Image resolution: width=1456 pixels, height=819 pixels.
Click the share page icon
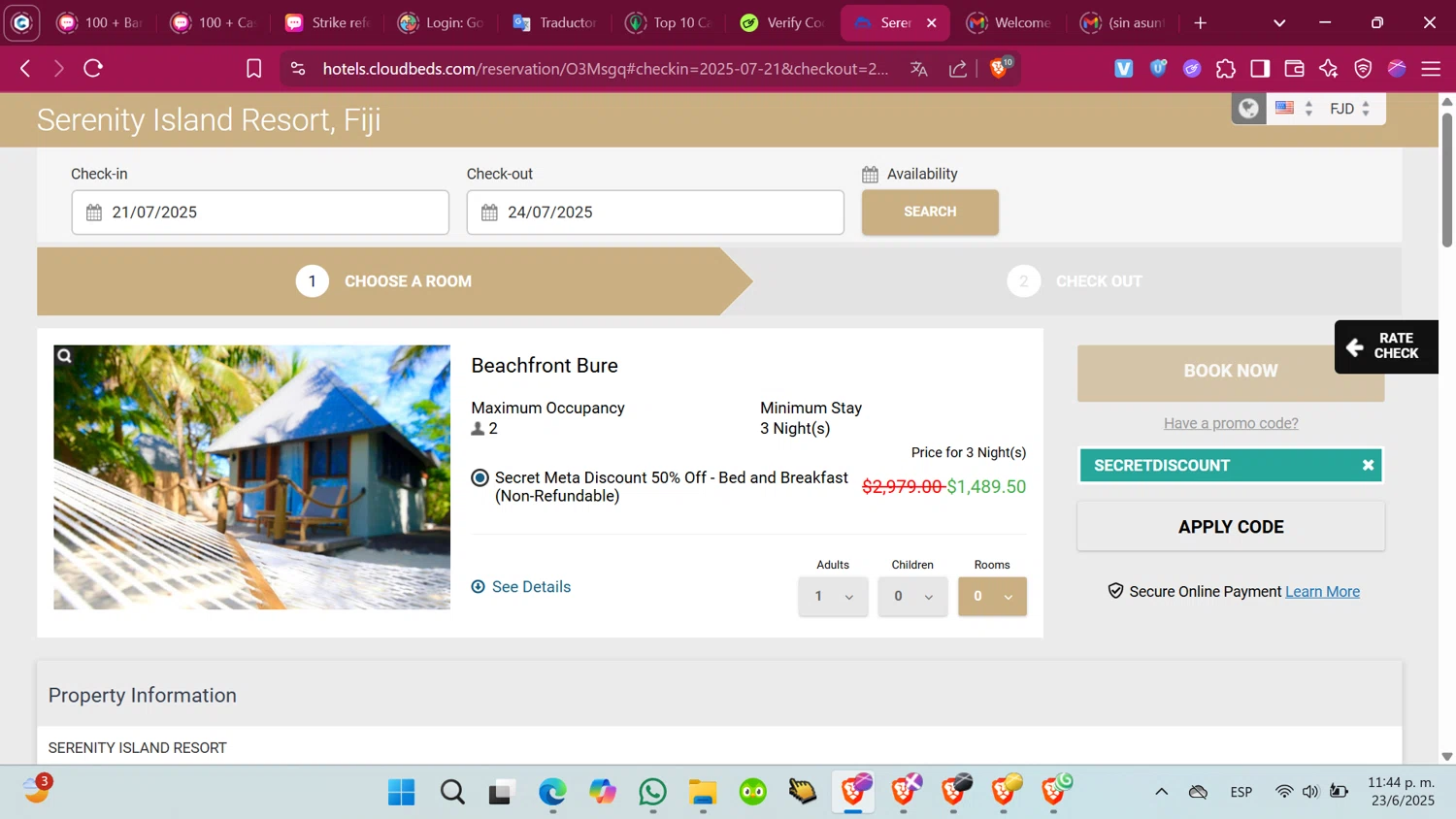(958, 68)
